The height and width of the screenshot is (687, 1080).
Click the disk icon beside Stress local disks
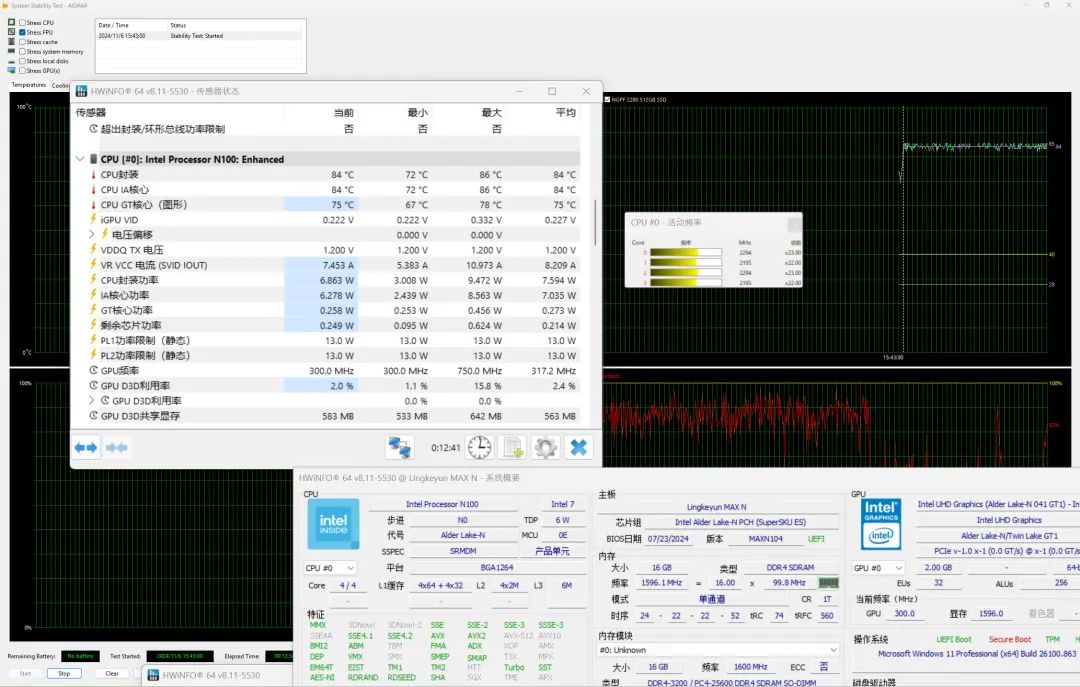11,61
